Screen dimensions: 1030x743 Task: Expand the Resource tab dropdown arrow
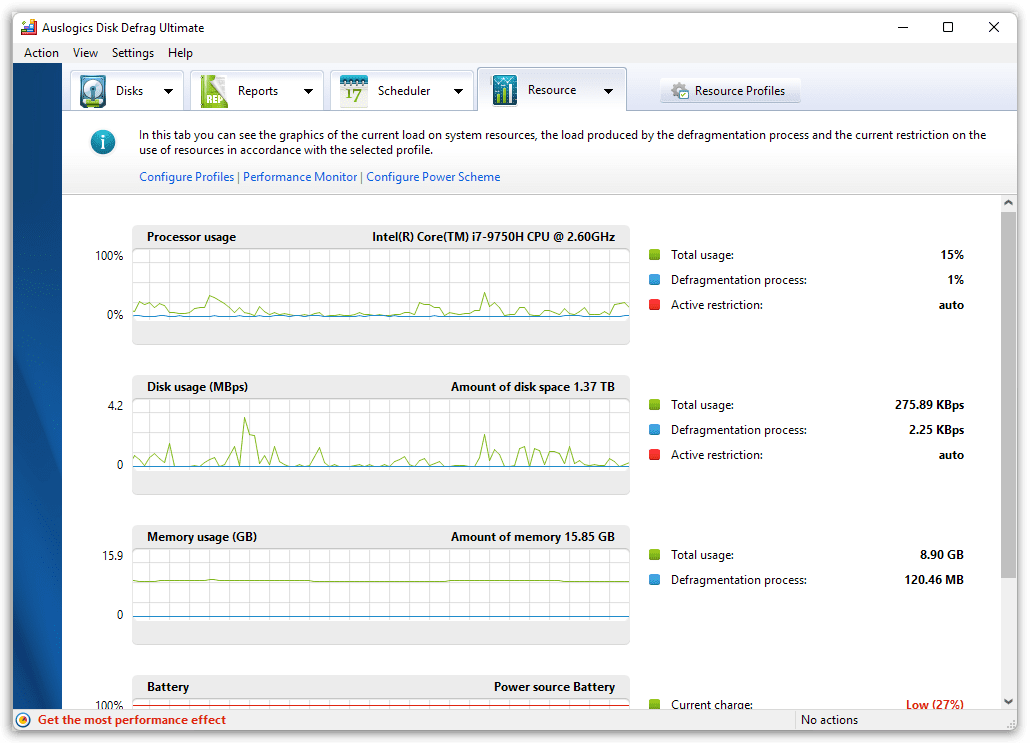tap(608, 91)
